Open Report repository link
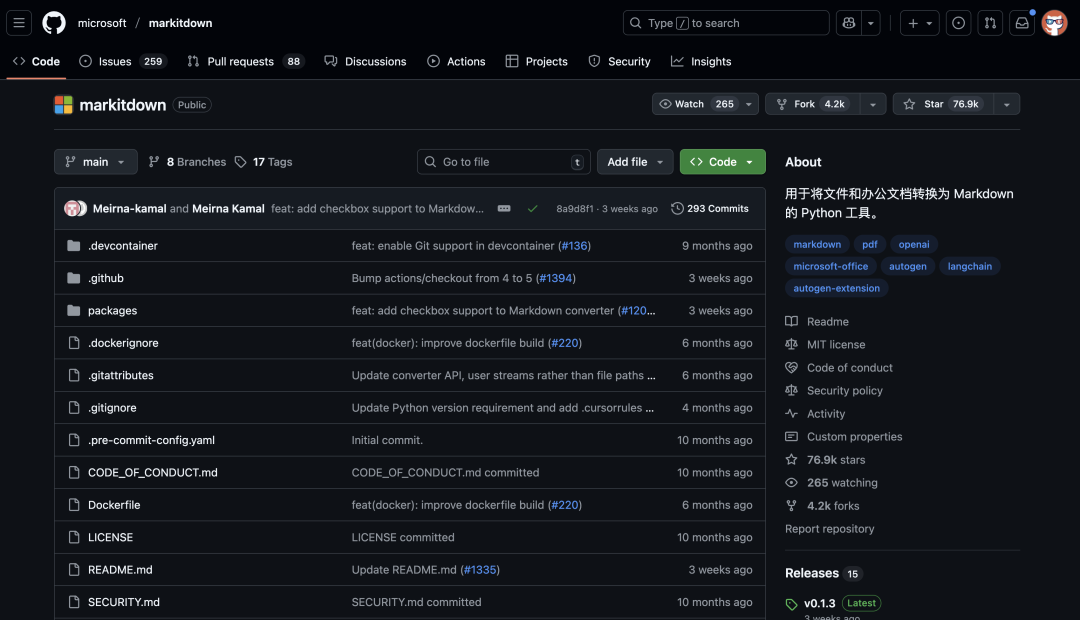The image size is (1080, 620). [x=829, y=529]
